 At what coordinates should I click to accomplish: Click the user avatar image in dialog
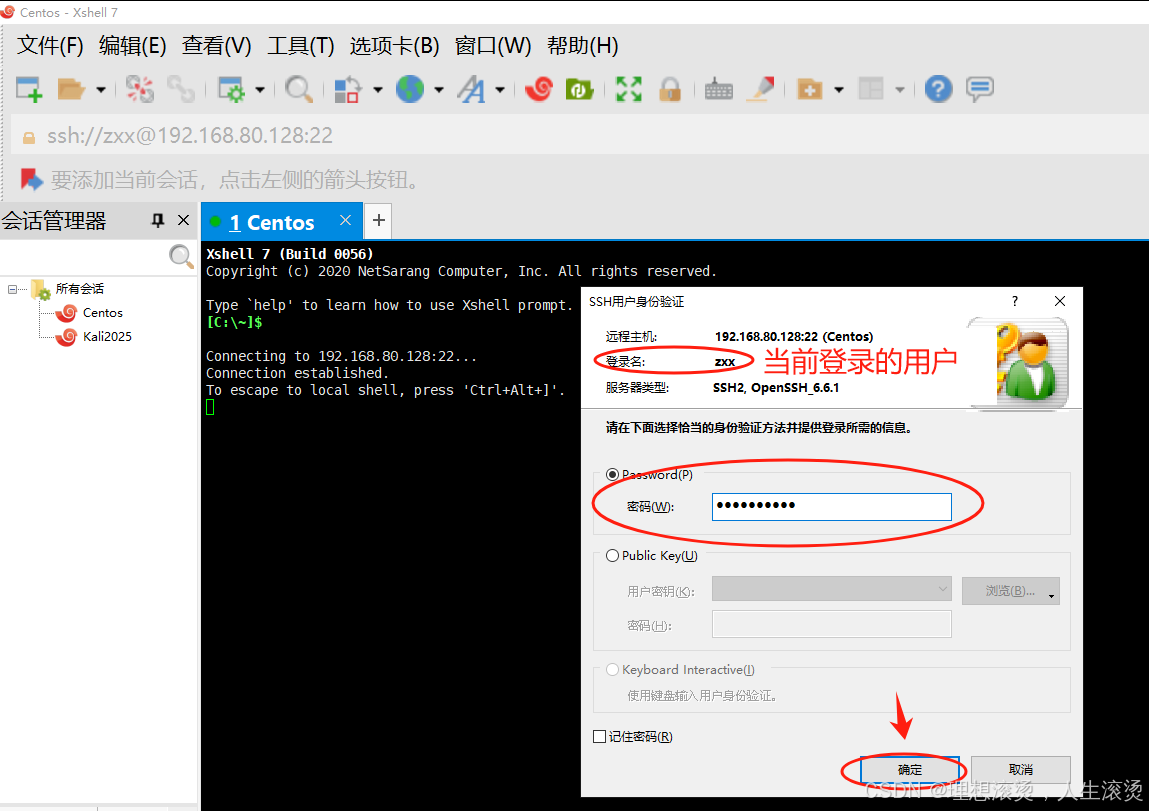tap(1021, 361)
